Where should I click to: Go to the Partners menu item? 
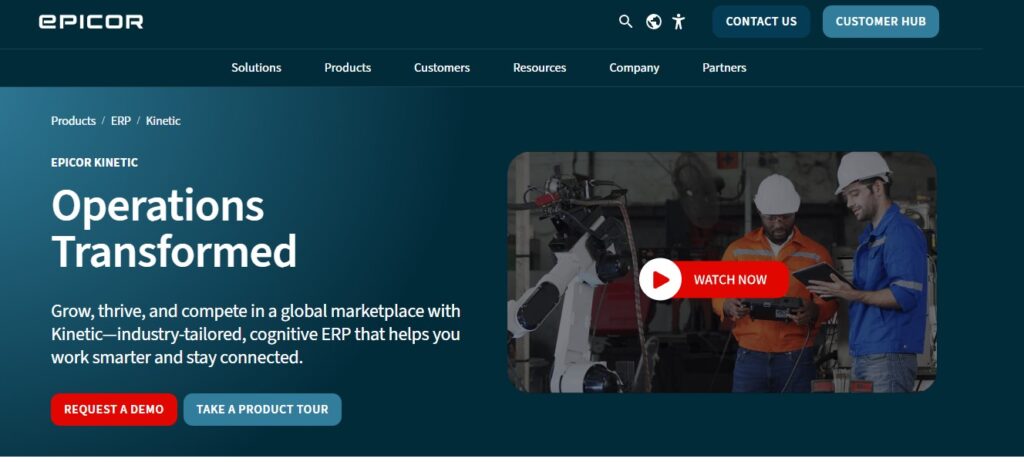click(724, 68)
